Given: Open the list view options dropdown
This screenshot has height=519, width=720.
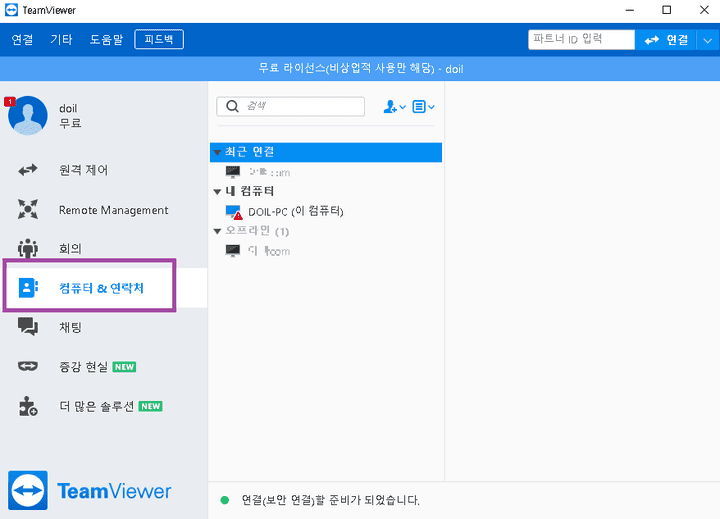Looking at the screenshot, I should pyautogui.click(x=423, y=107).
